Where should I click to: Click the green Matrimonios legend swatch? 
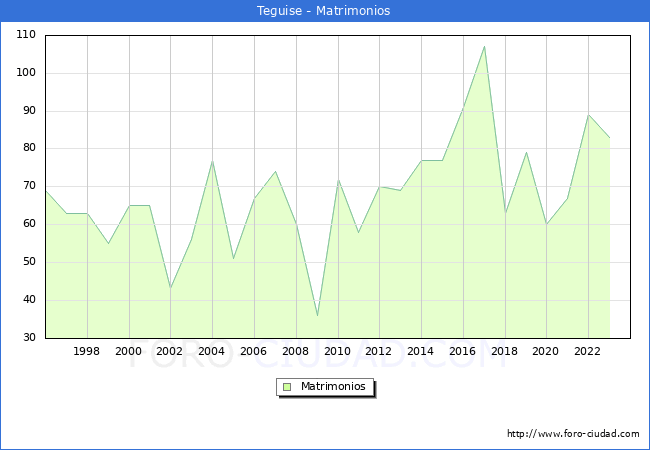[x=287, y=387]
